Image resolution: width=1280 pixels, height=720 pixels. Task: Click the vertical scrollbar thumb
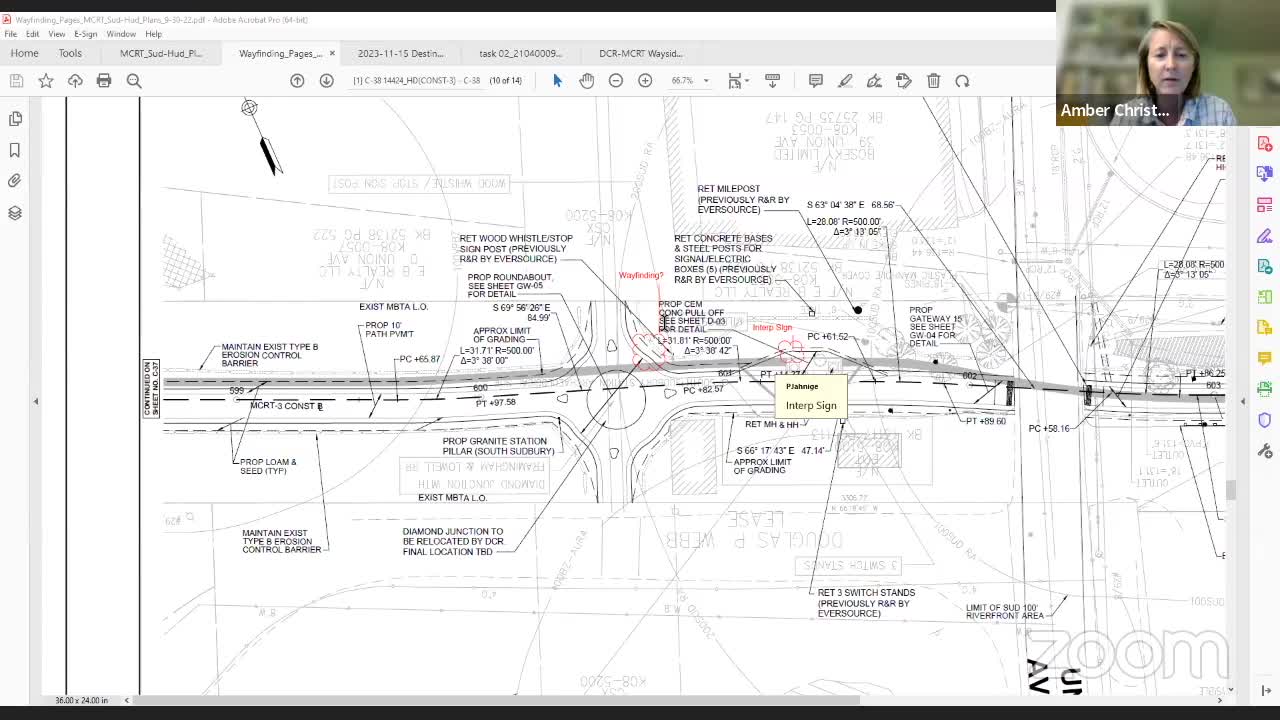tap(1230, 490)
